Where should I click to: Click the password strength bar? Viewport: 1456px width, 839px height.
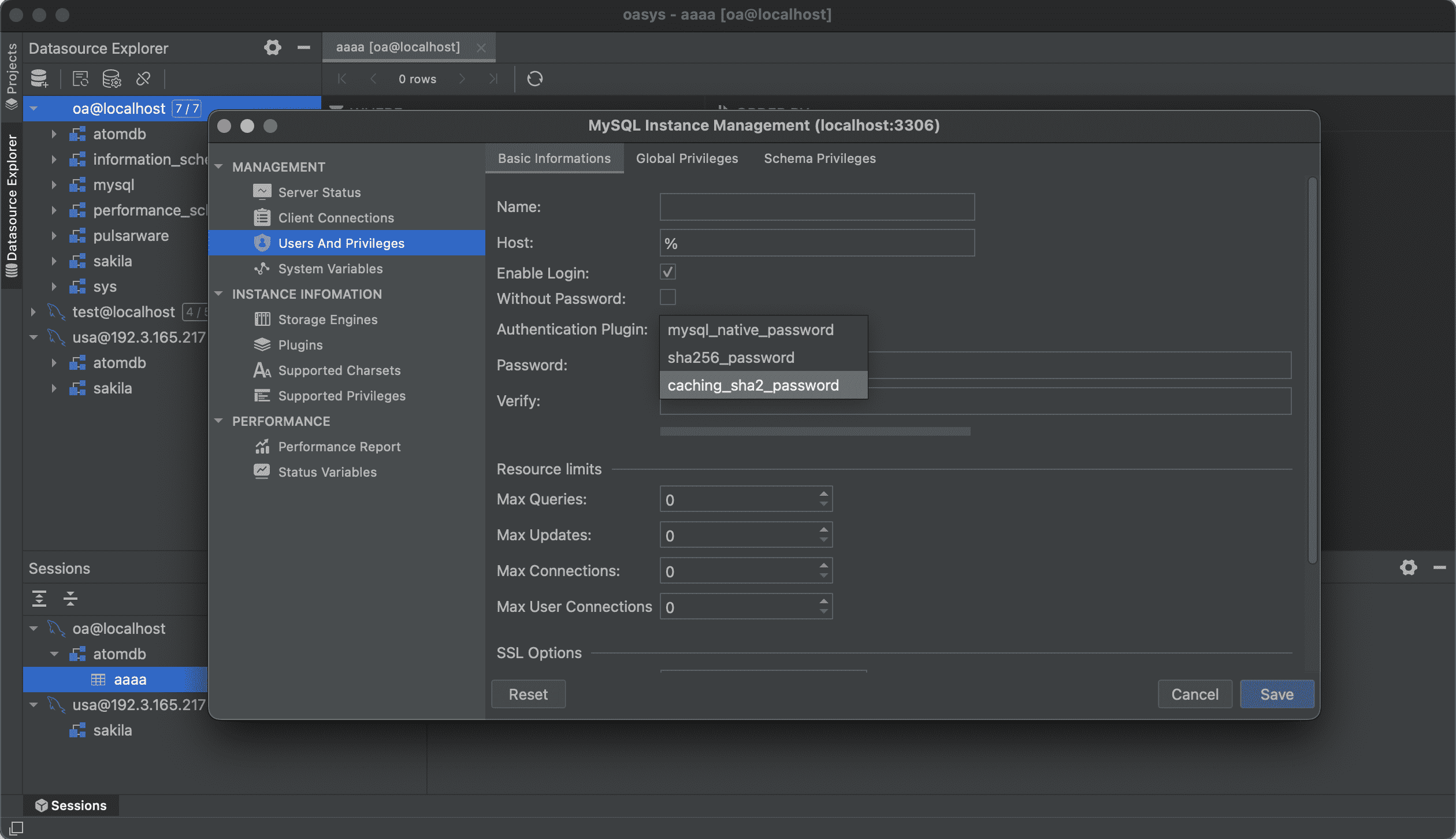[x=815, y=431]
